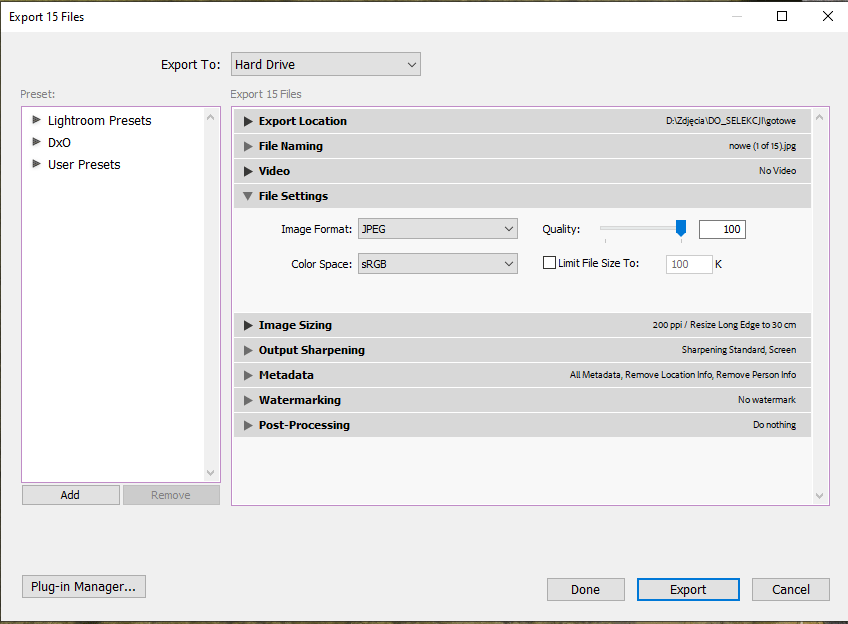Expand the Watermarking section

pos(249,400)
